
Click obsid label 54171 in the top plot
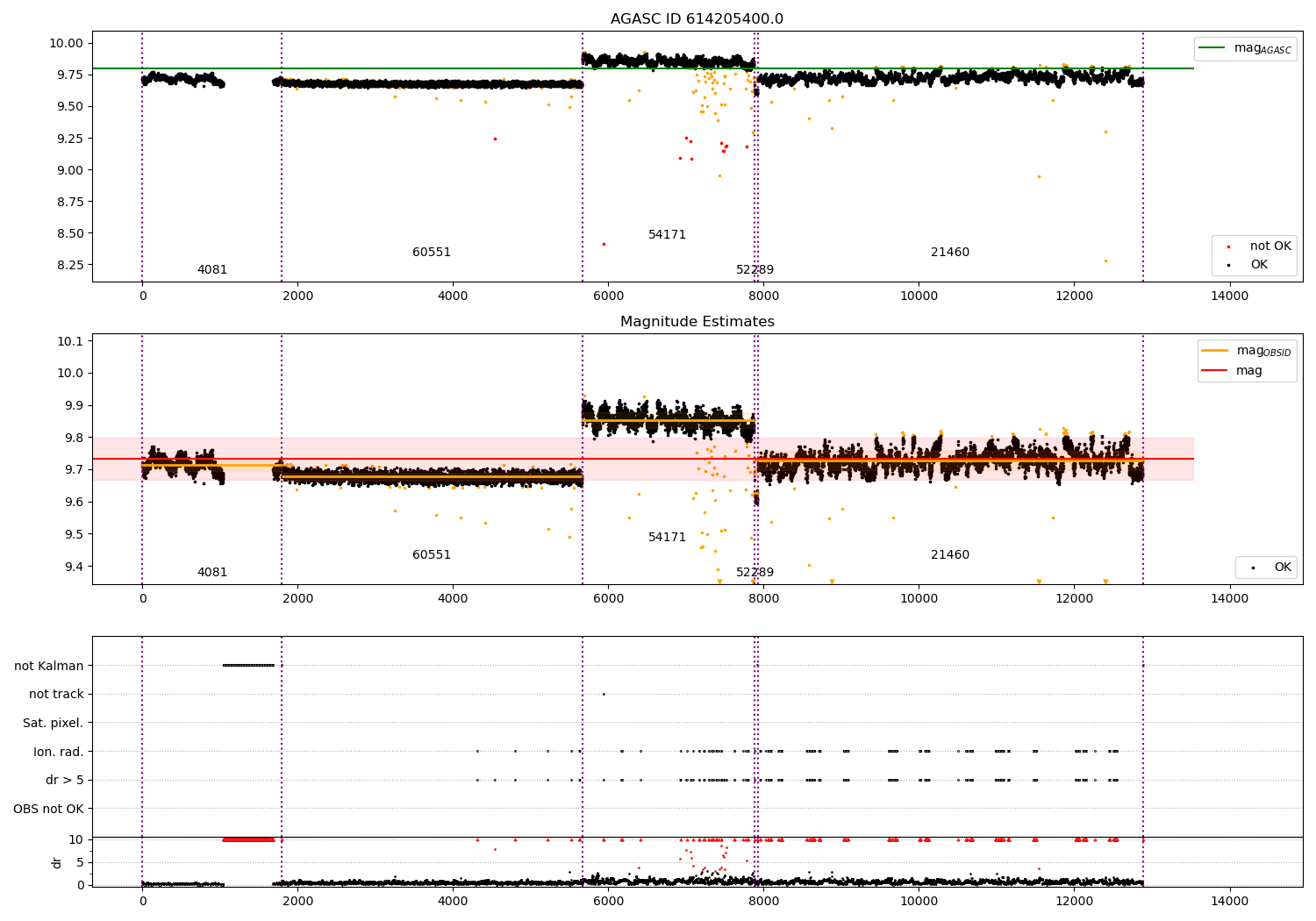[667, 234]
